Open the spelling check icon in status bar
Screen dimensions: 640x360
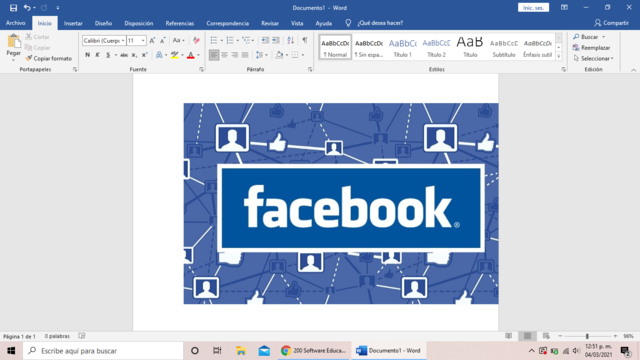coord(82,336)
